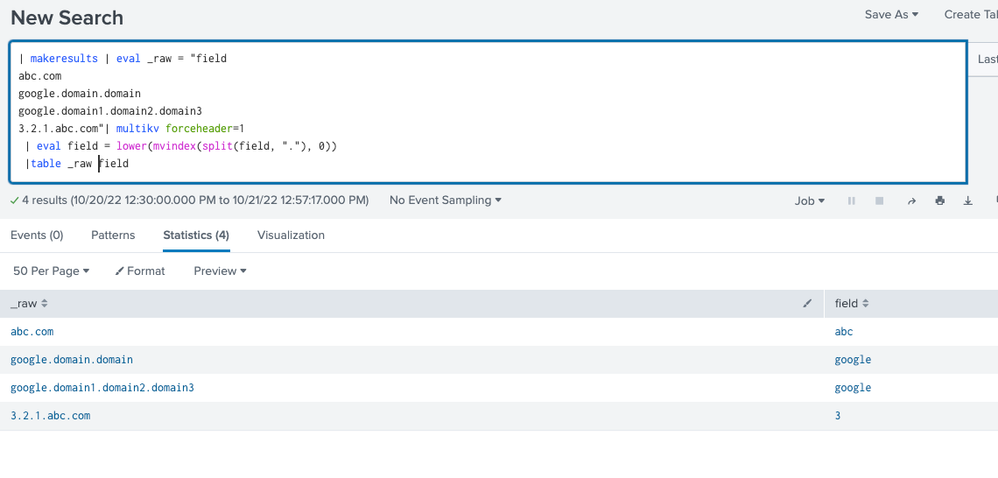
Task: Click the stop job icon
Action: (879, 201)
